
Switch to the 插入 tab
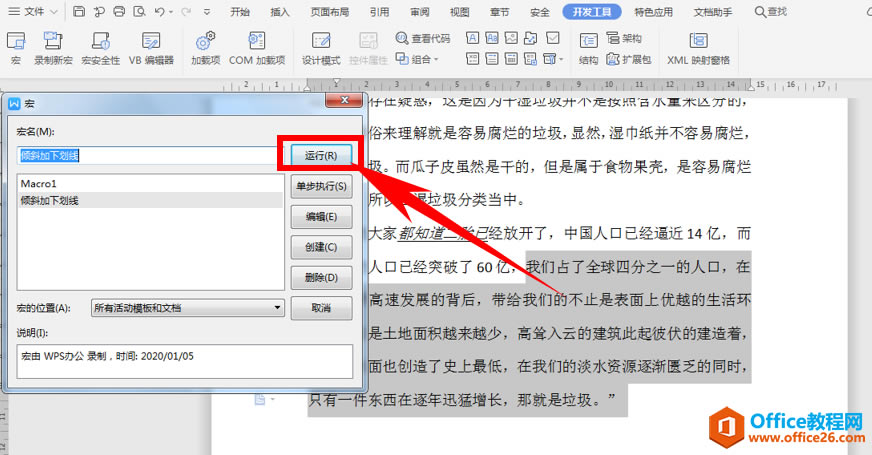pos(280,12)
